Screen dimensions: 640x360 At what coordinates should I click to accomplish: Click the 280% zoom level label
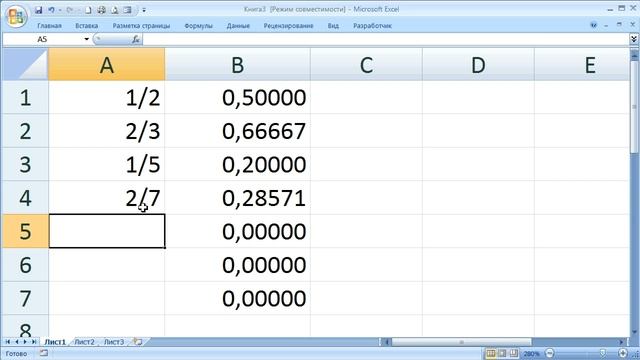coord(531,353)
